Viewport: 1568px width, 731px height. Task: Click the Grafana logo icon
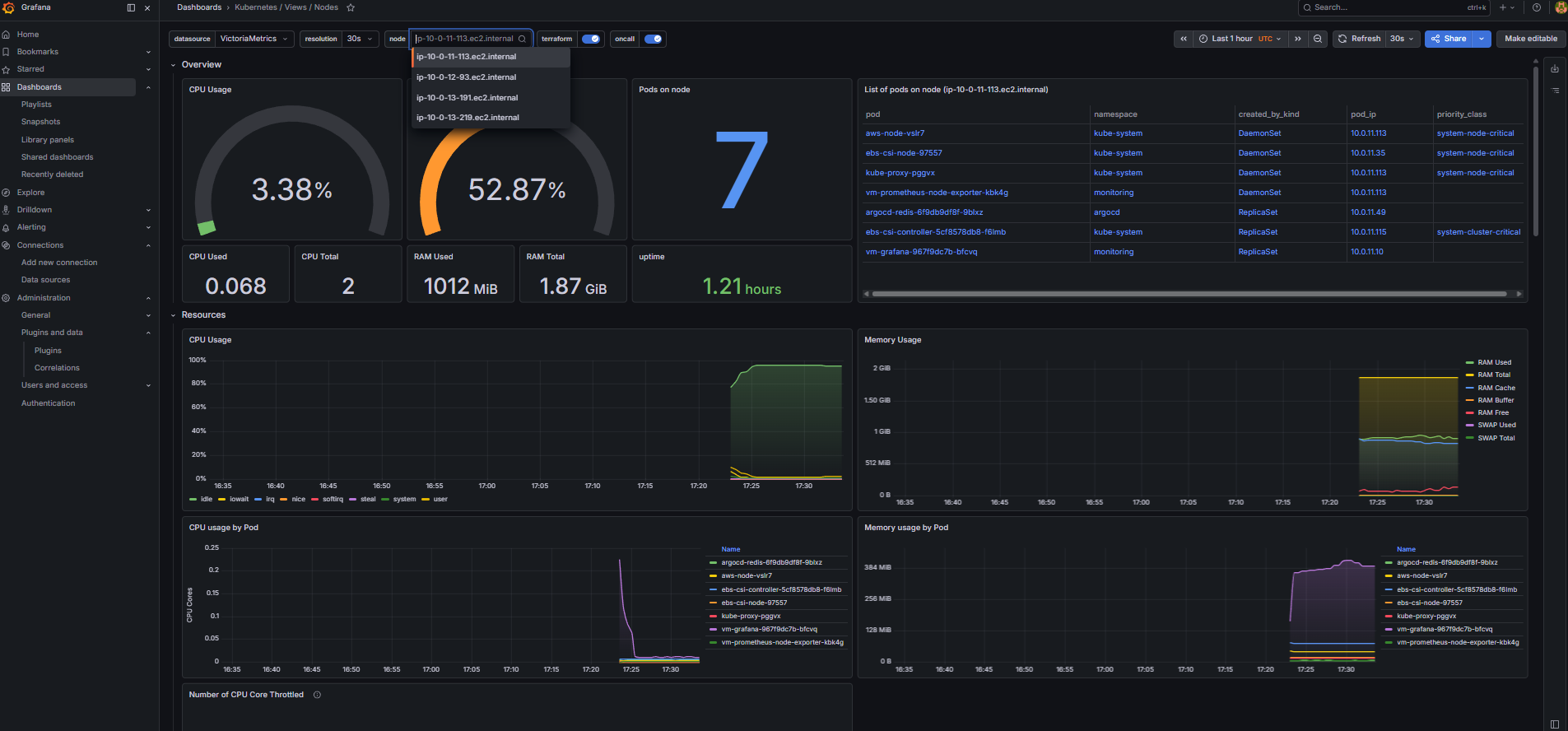click(x=8, y=7)
